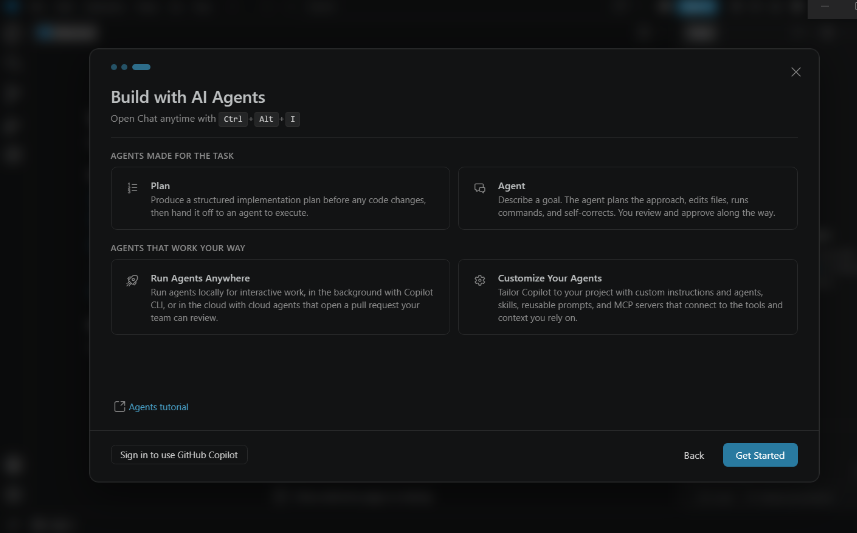Click the AGENTS THAT WORK YOUR WAY label
Viewport: 857px width, 533px height.
tap(178, 248)
